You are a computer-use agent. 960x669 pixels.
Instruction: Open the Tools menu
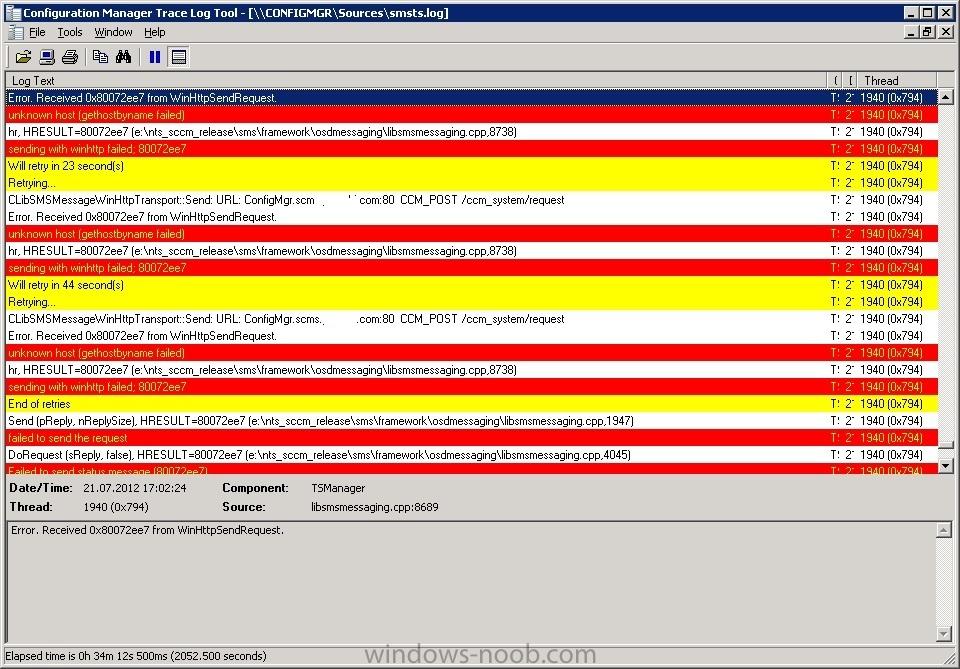pyautogui.click(x=70, y=32)
